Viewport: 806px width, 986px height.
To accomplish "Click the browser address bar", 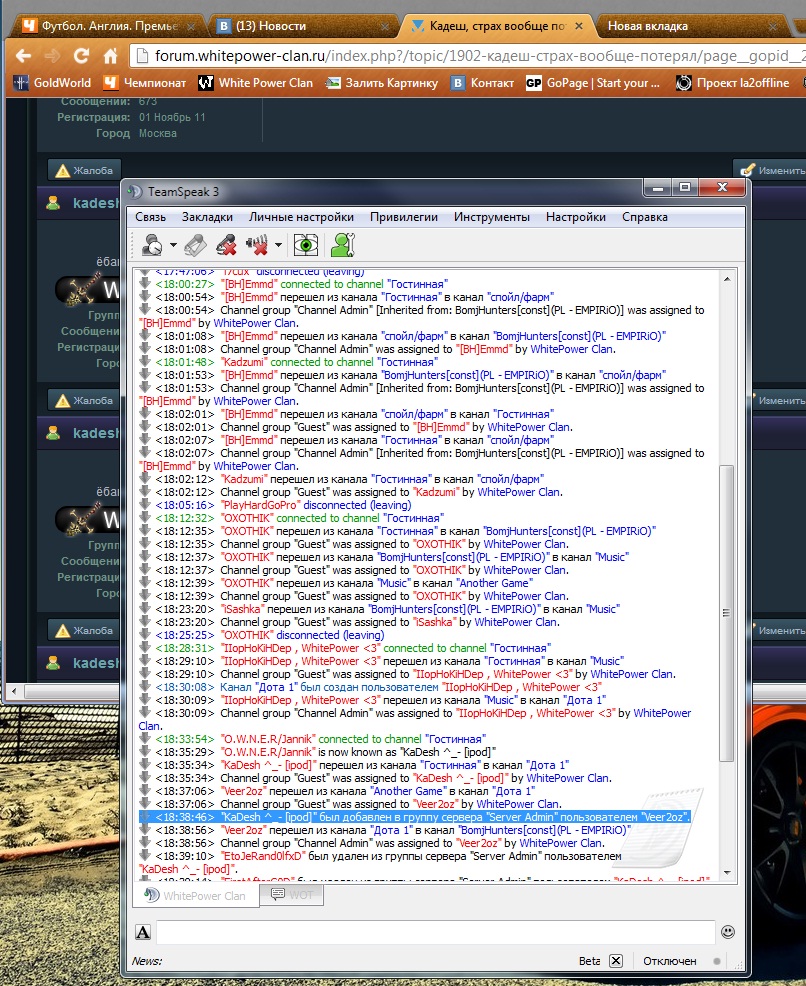I will [x=468, y=56].
